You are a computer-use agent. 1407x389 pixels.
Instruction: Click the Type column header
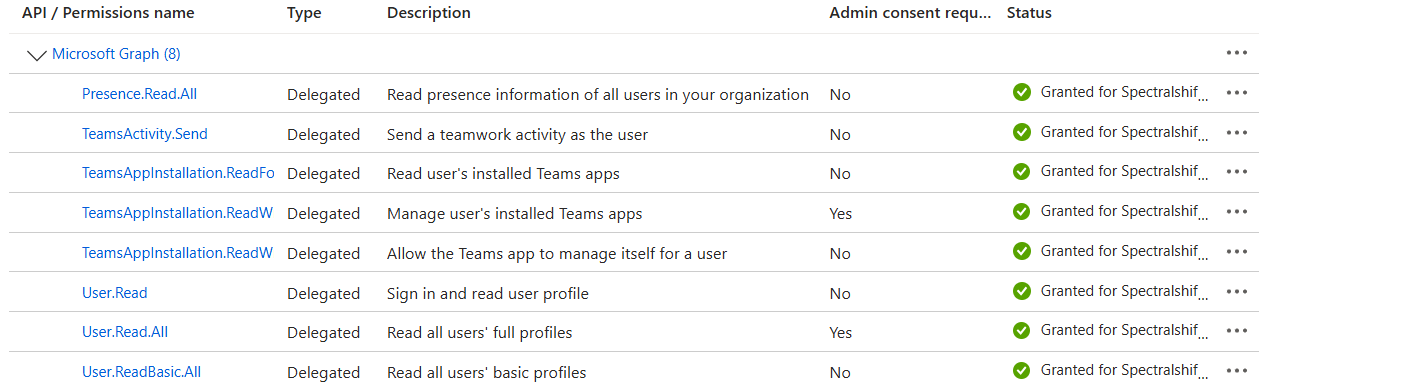(x=304, y=13)
